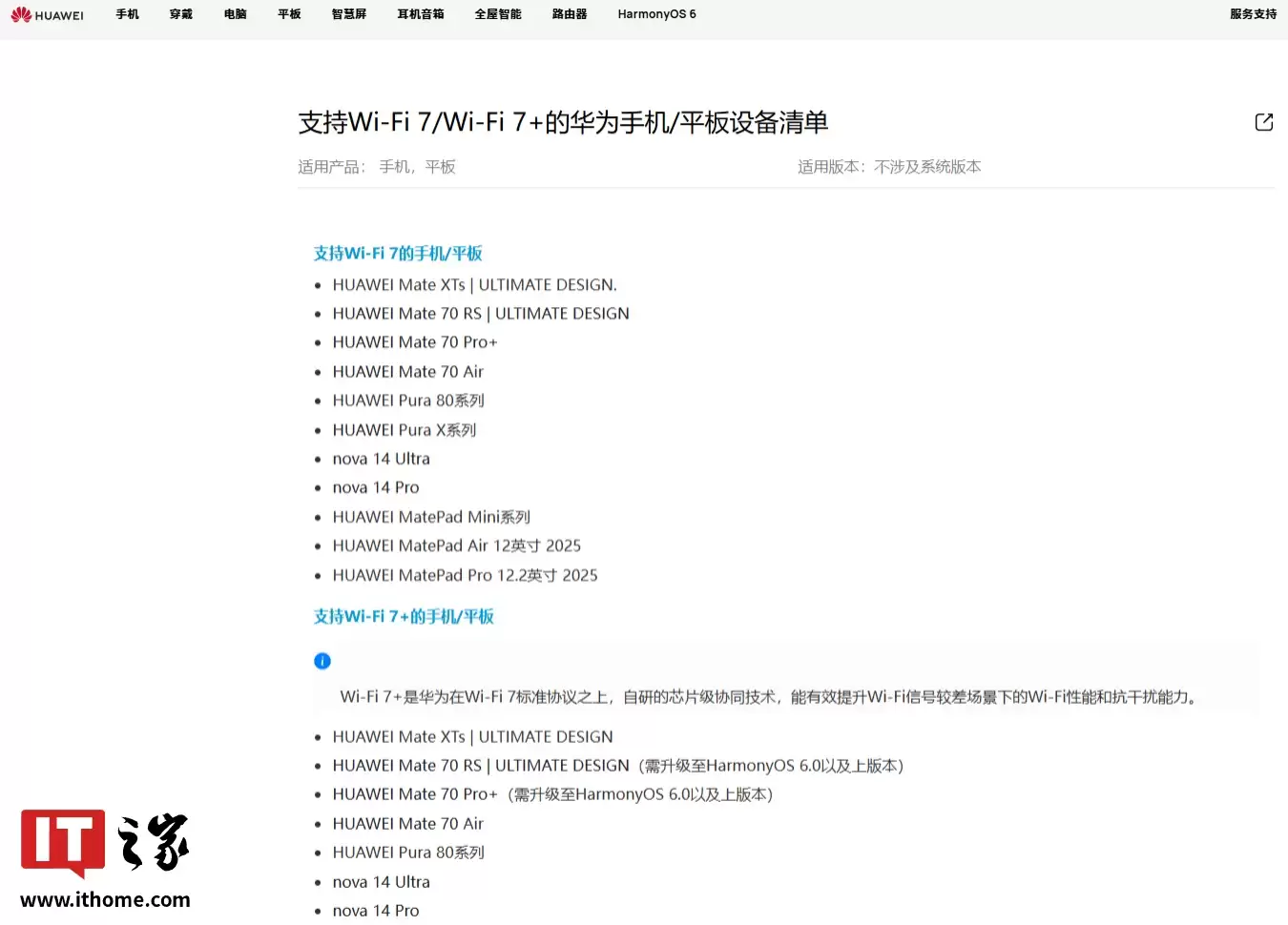Select the HarmonyOS 6 menu item
1288x925 pixels.
pyautogui.click(x=656, y=14)
